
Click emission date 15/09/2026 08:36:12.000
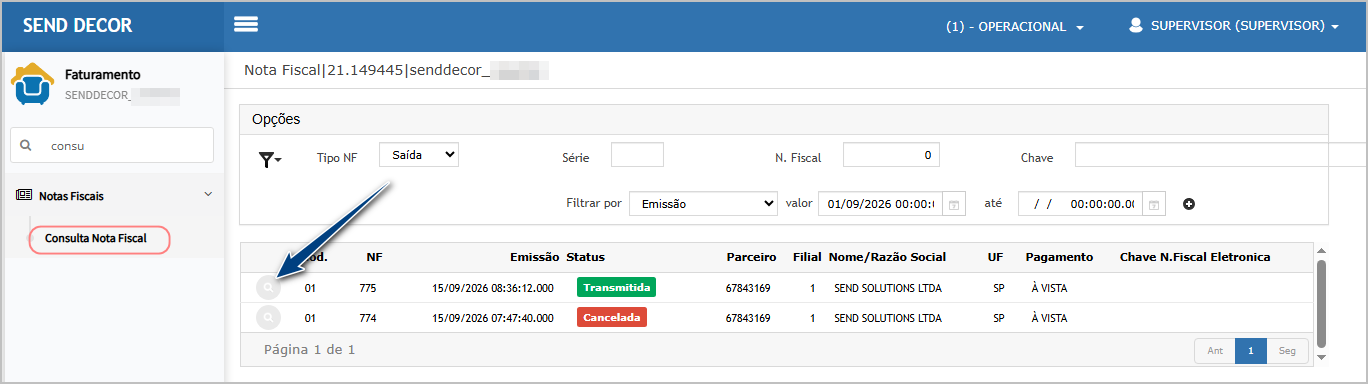tap(493, 289)
